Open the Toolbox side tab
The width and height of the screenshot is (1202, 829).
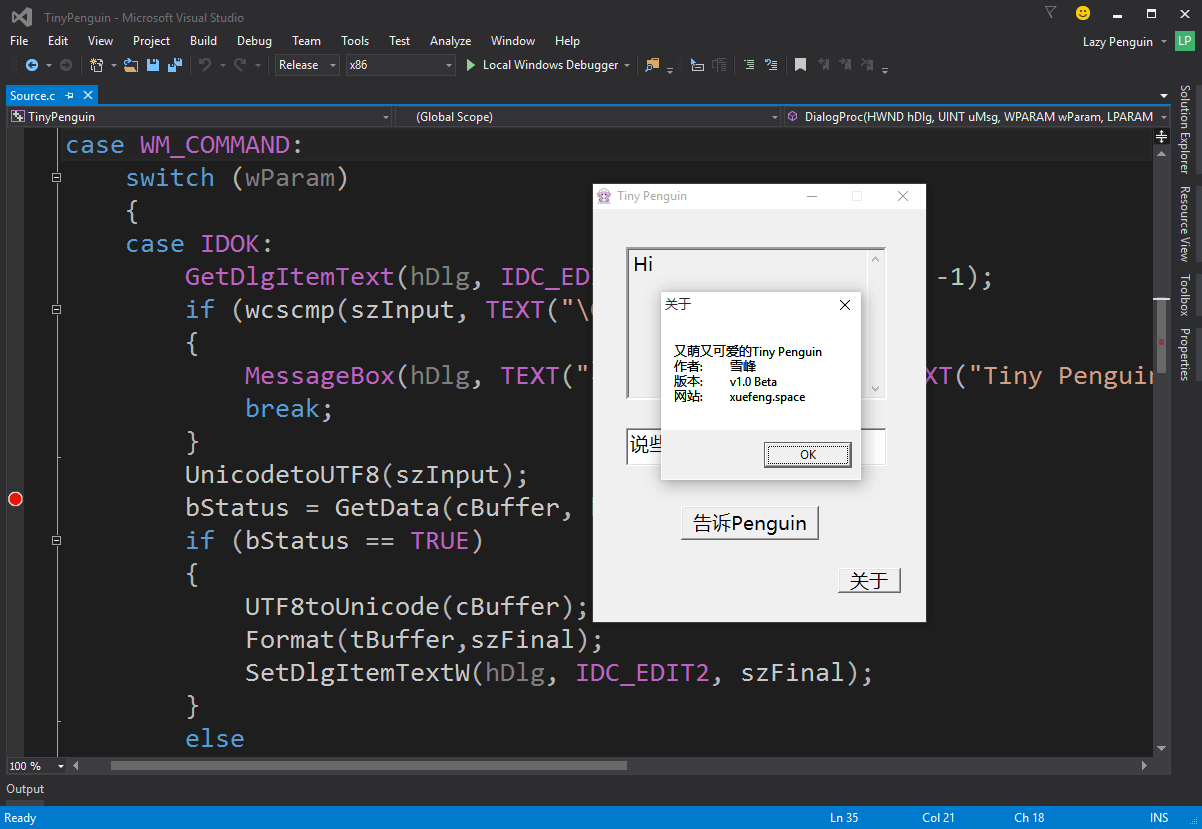pyautogui.click(x=1185, y=295)
